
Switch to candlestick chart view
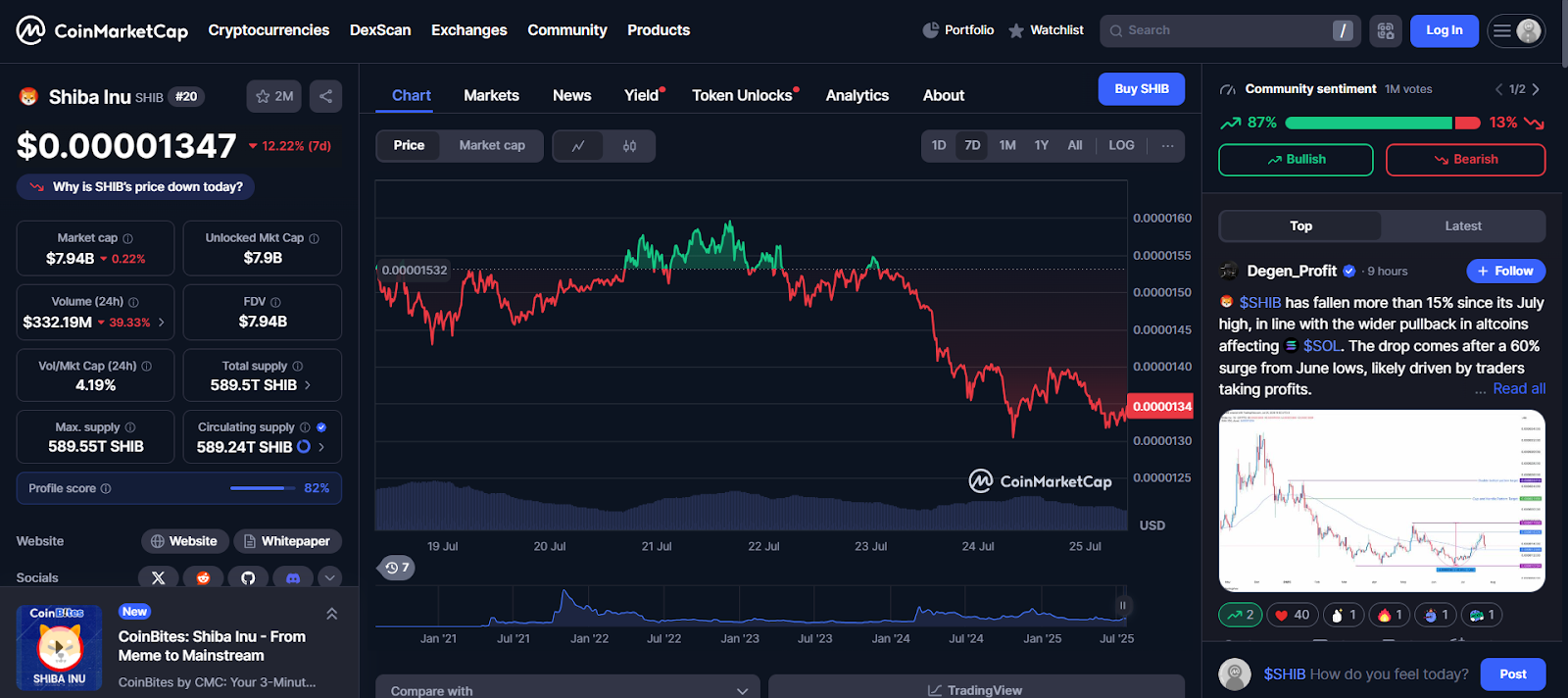pos(629,146)
